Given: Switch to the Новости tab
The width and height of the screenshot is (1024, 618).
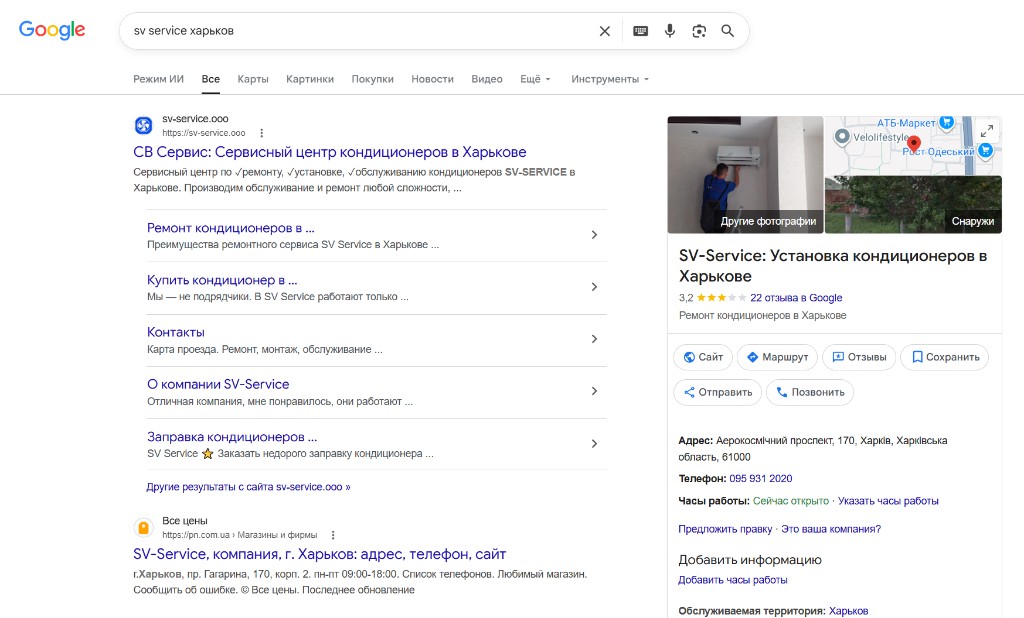Looking at the screenshot, I should 432,79.
